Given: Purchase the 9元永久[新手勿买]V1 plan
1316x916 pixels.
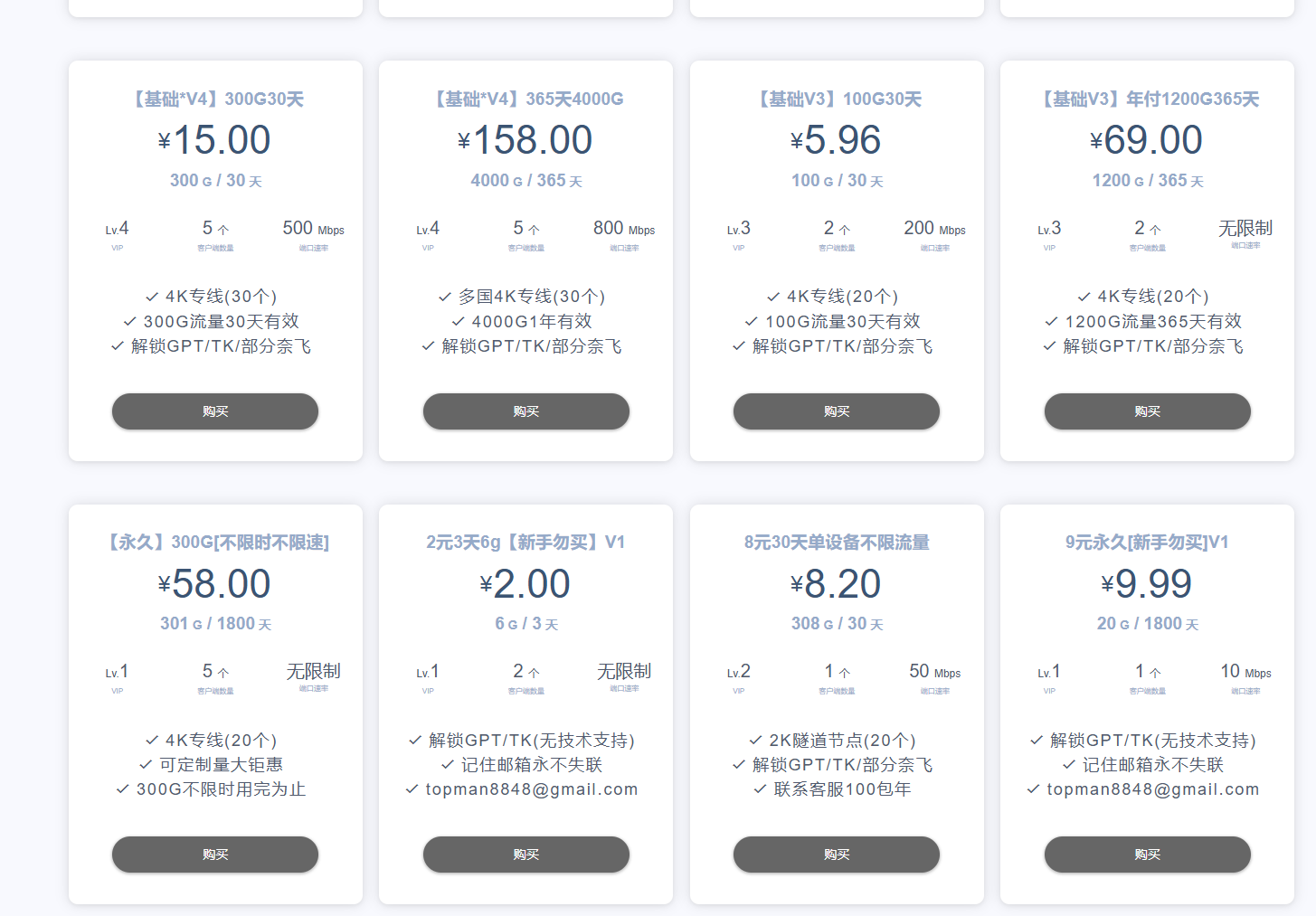Looking at the screenshot, I should point(1147,855).
